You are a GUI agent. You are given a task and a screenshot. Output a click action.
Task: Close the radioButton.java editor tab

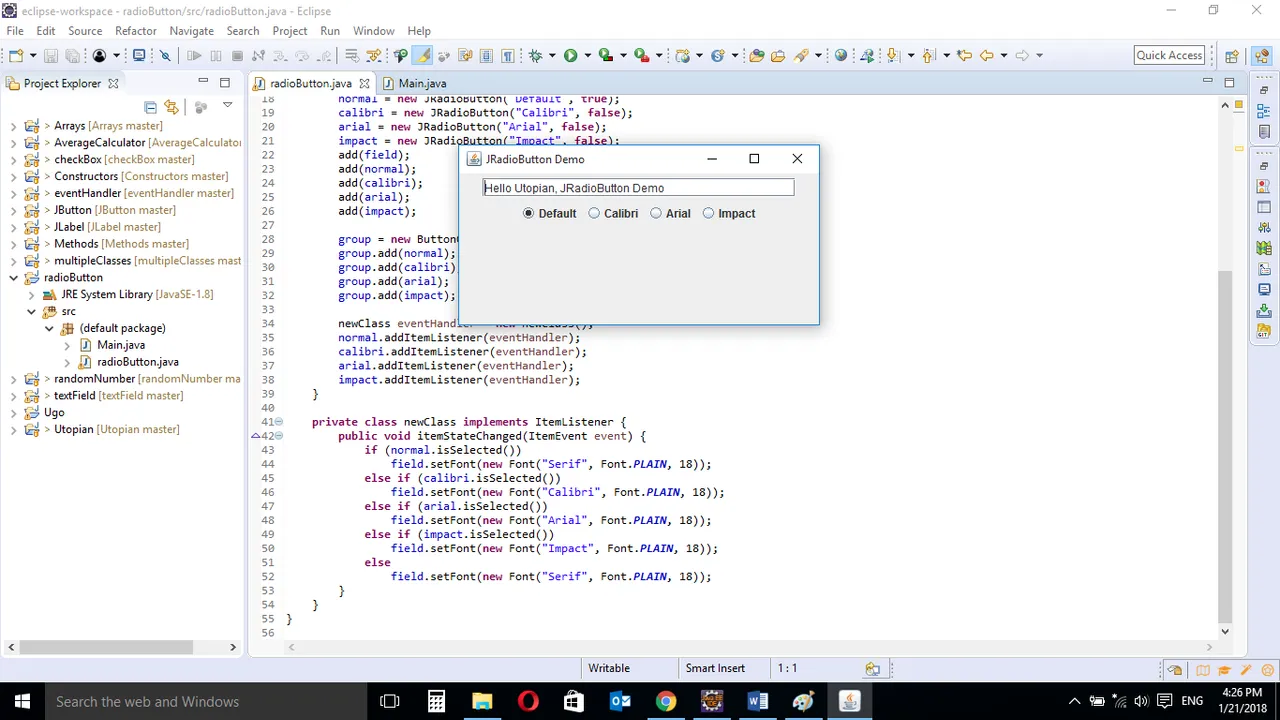pyautogui.click(x=364, y=84)
